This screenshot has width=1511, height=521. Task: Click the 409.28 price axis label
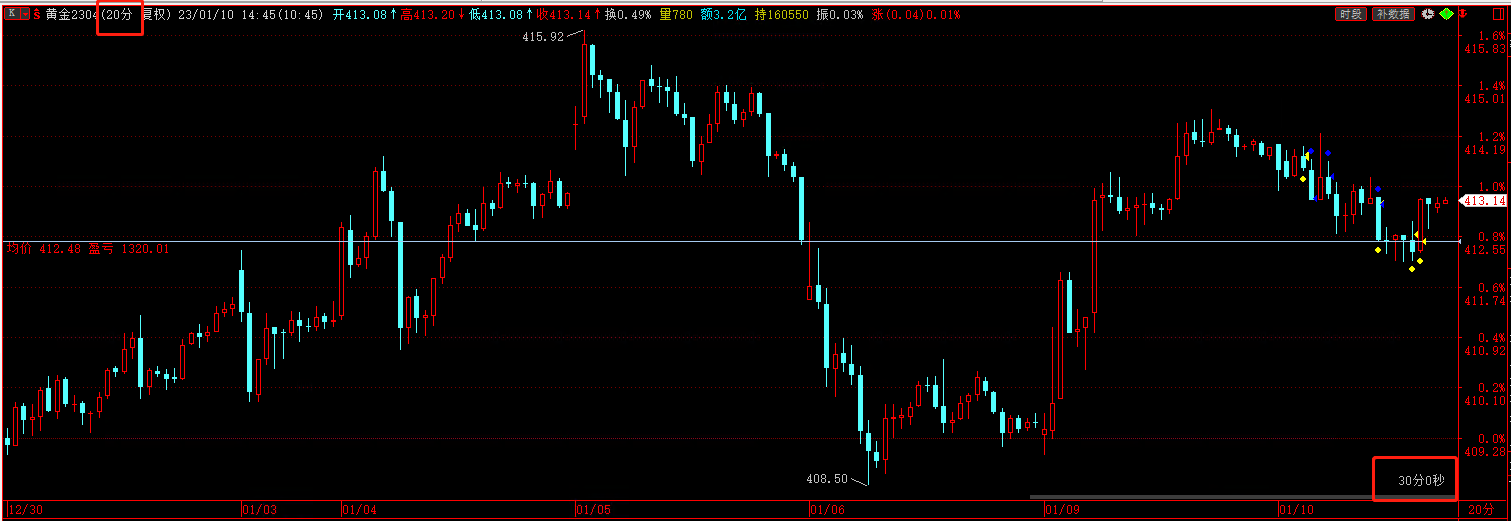(1484, 451)
